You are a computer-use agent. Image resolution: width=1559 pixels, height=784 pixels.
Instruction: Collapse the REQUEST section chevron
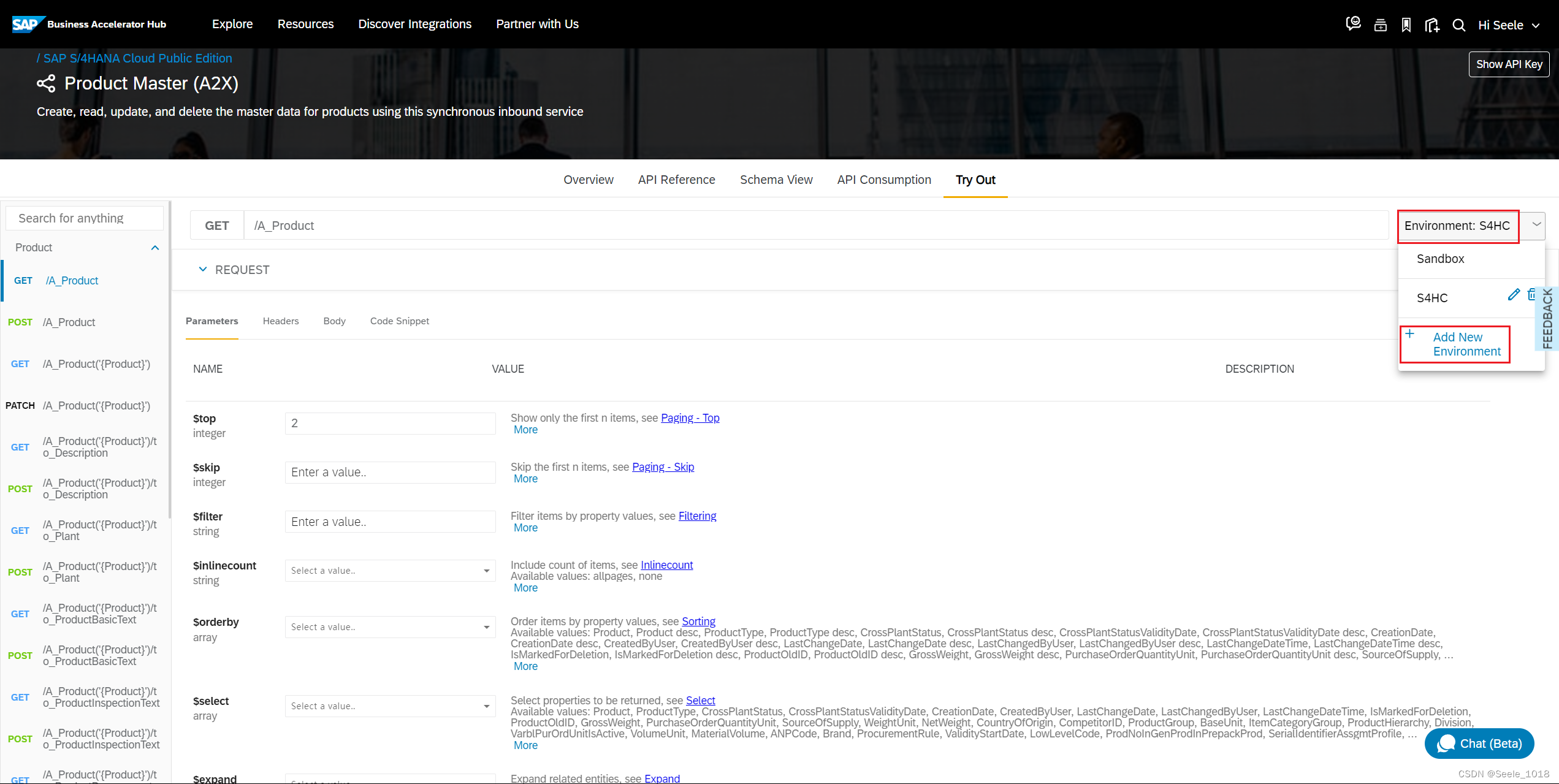[x=203, y=270]
